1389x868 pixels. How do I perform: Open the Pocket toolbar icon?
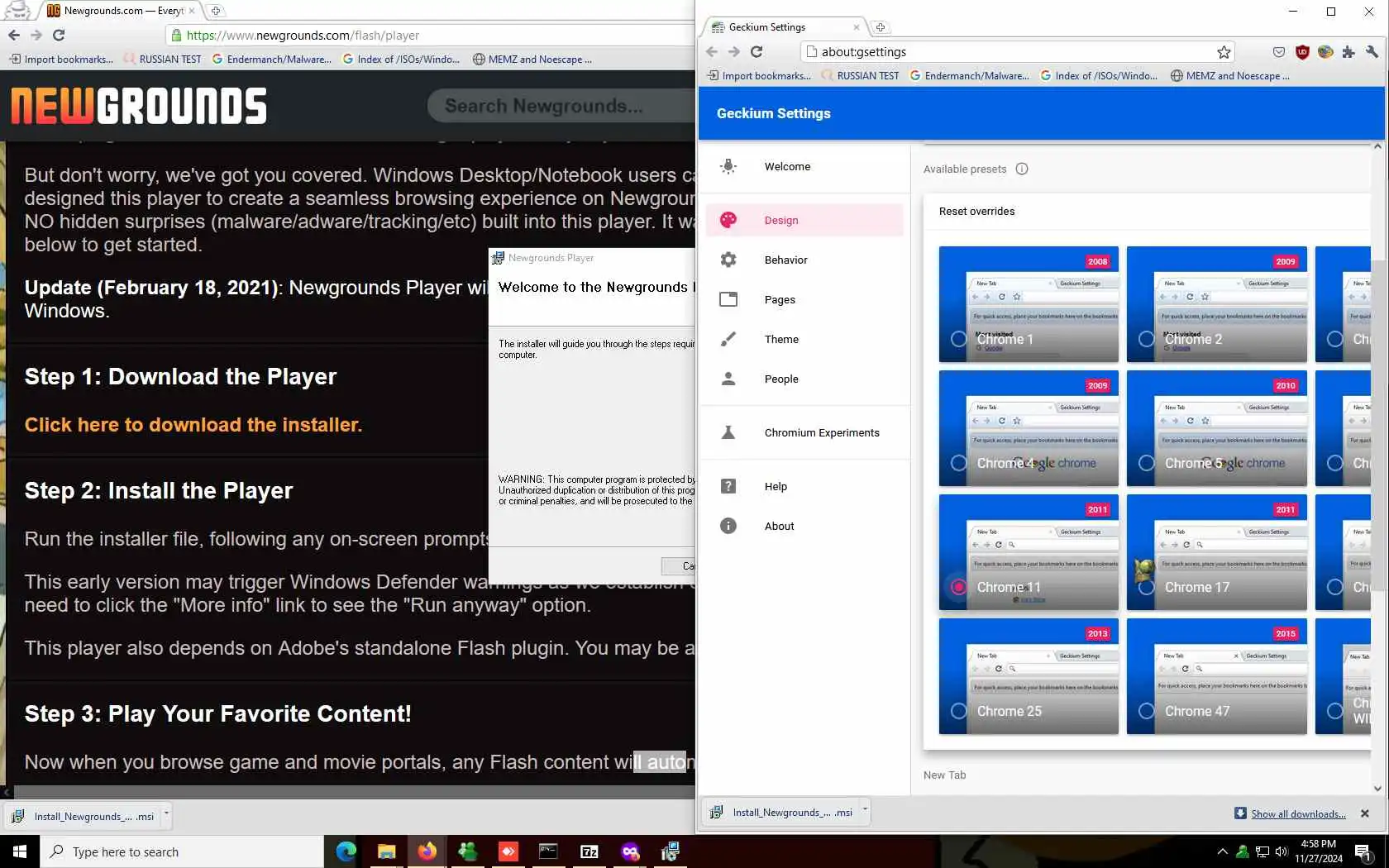pyautogui.click(x=1279, y=52)
